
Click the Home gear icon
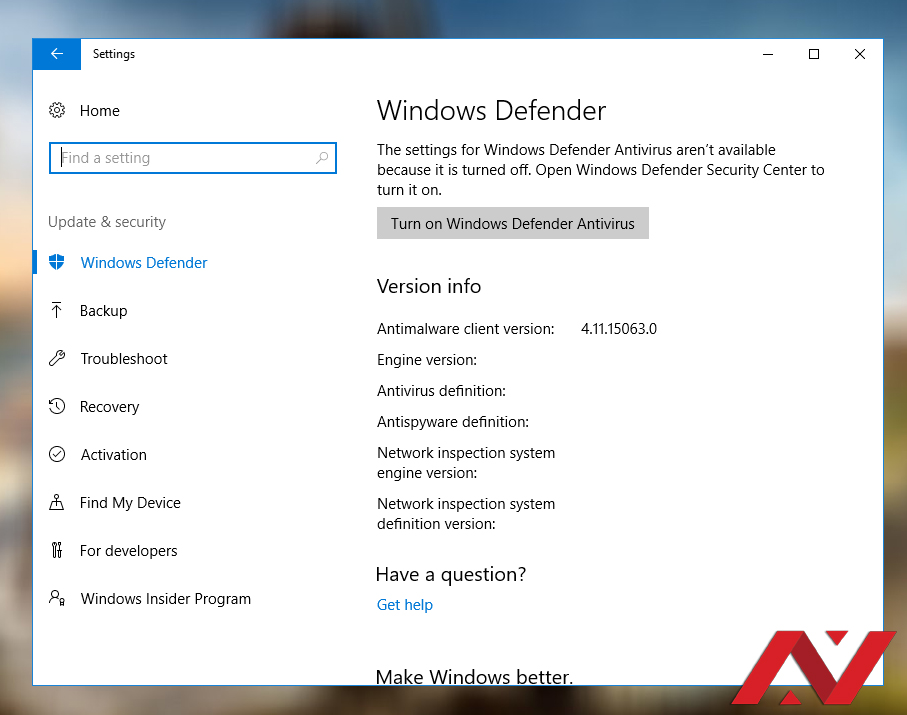[57, 110]
